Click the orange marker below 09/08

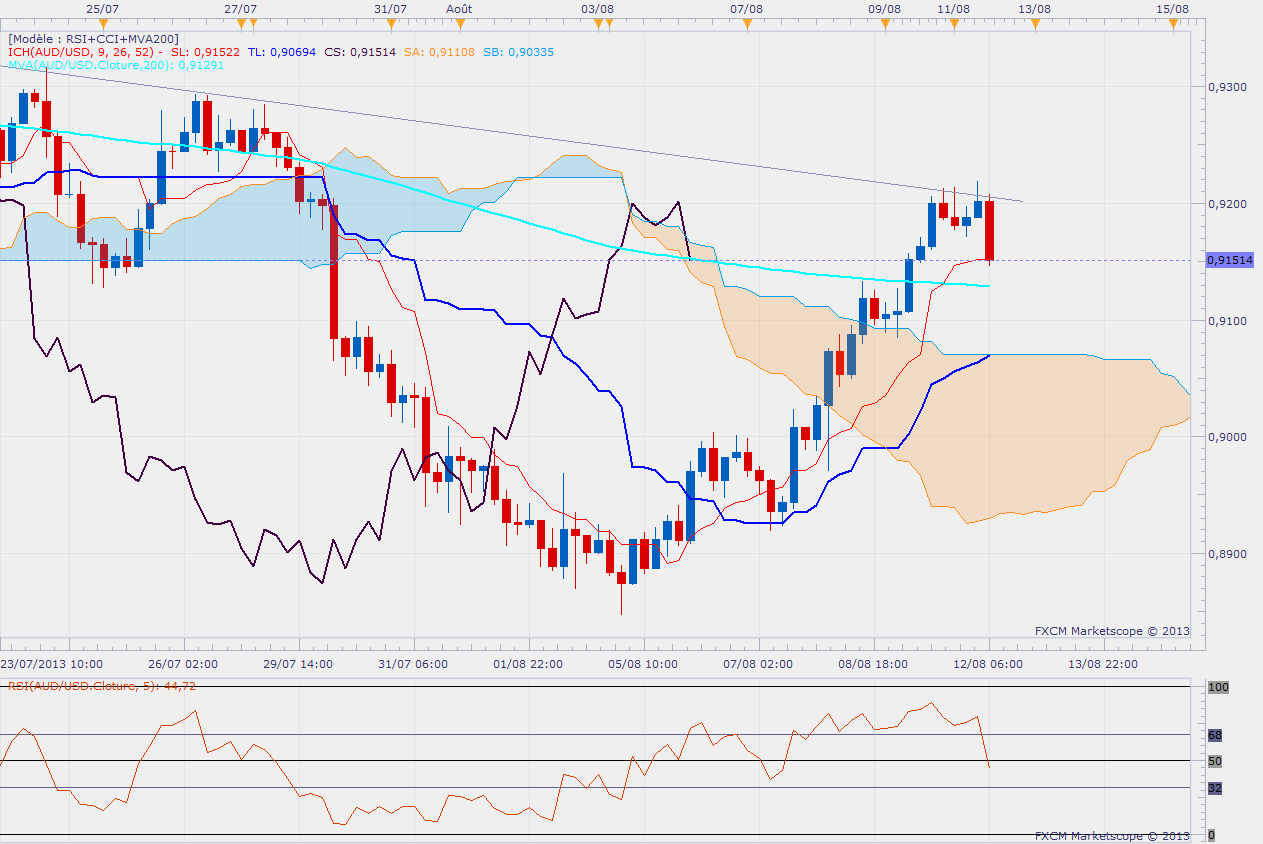(x=884, y=24)
